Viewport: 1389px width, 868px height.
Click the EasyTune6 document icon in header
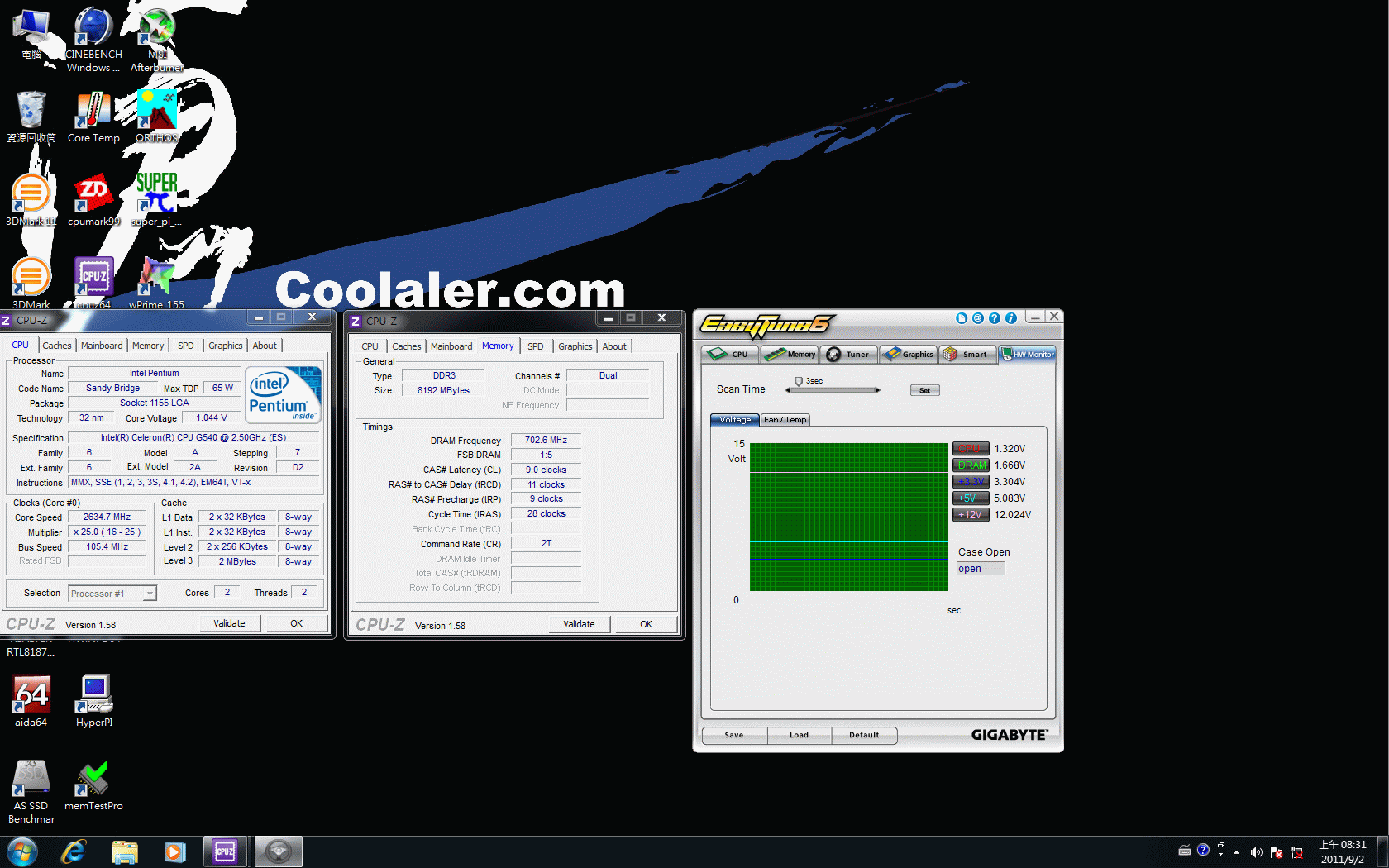962,318
